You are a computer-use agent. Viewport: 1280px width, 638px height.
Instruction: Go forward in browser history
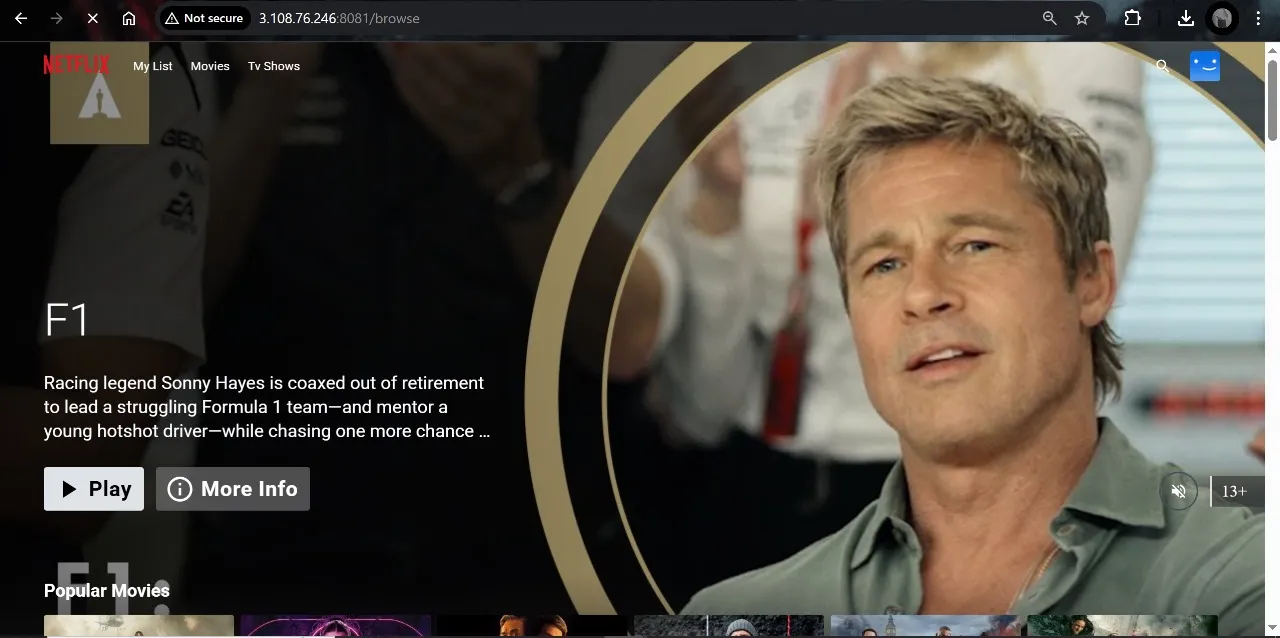click(x=57, y=18)
